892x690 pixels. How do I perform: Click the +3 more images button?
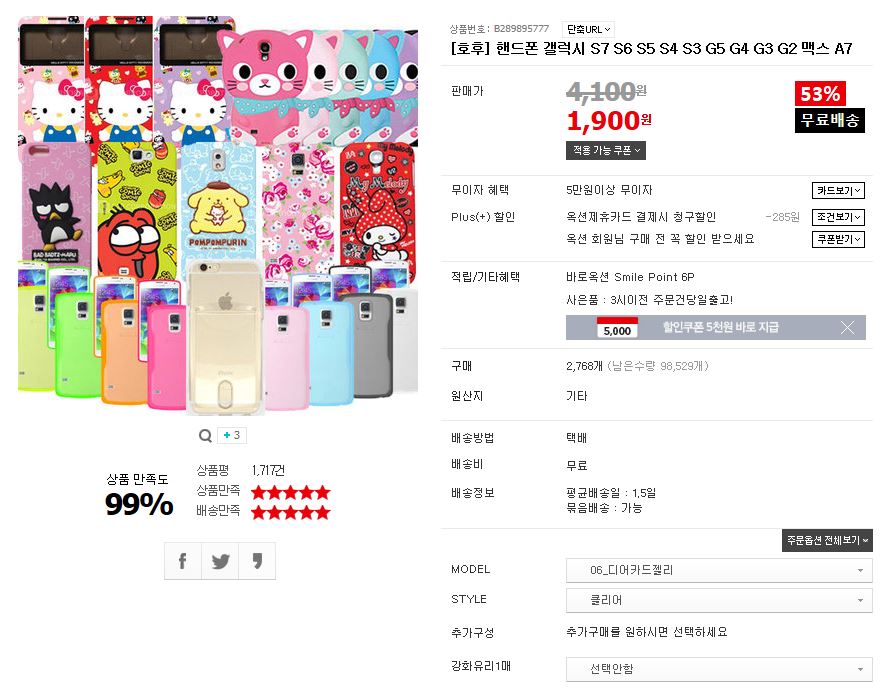tap(231, 435)
